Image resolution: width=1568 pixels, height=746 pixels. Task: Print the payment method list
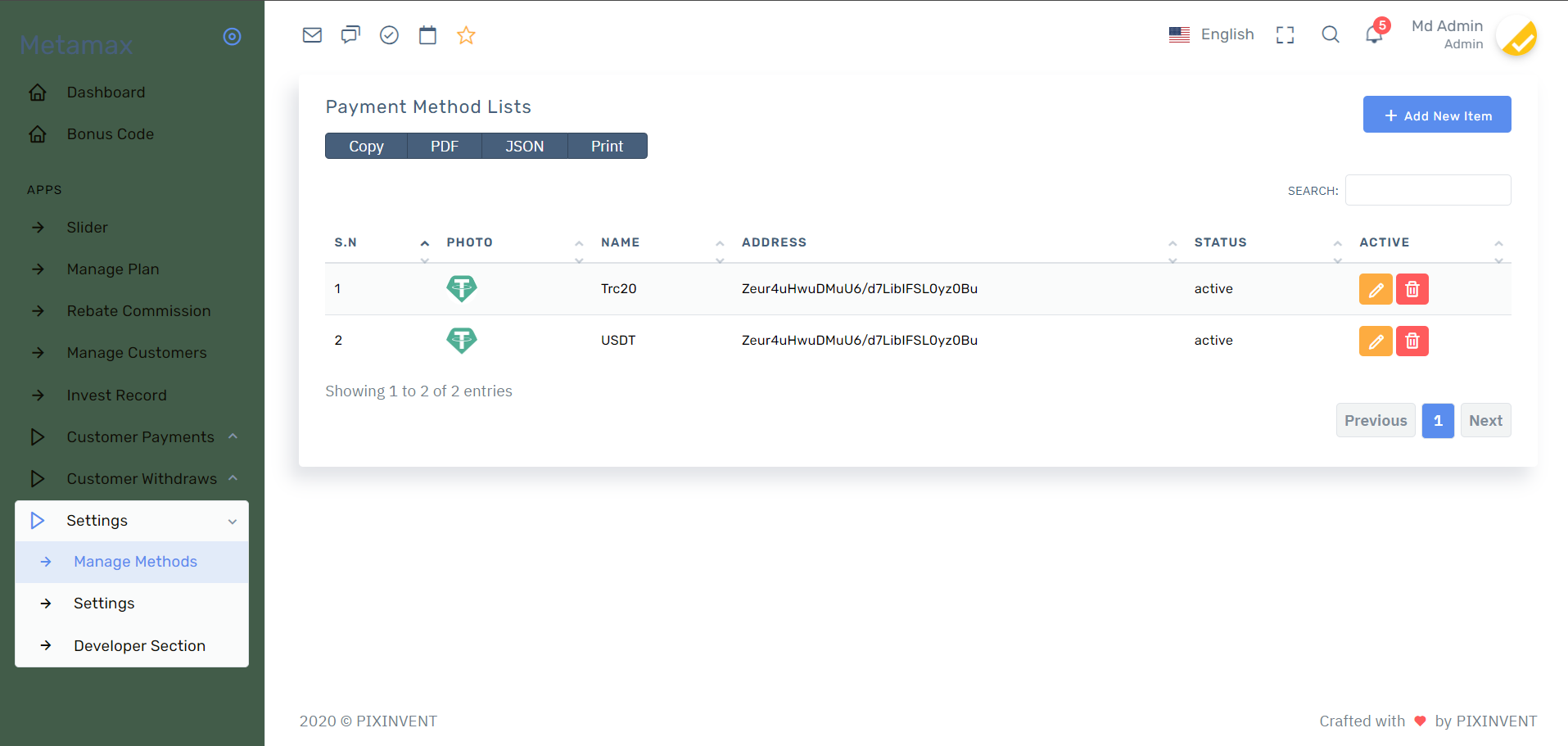(x=608, y=146)
